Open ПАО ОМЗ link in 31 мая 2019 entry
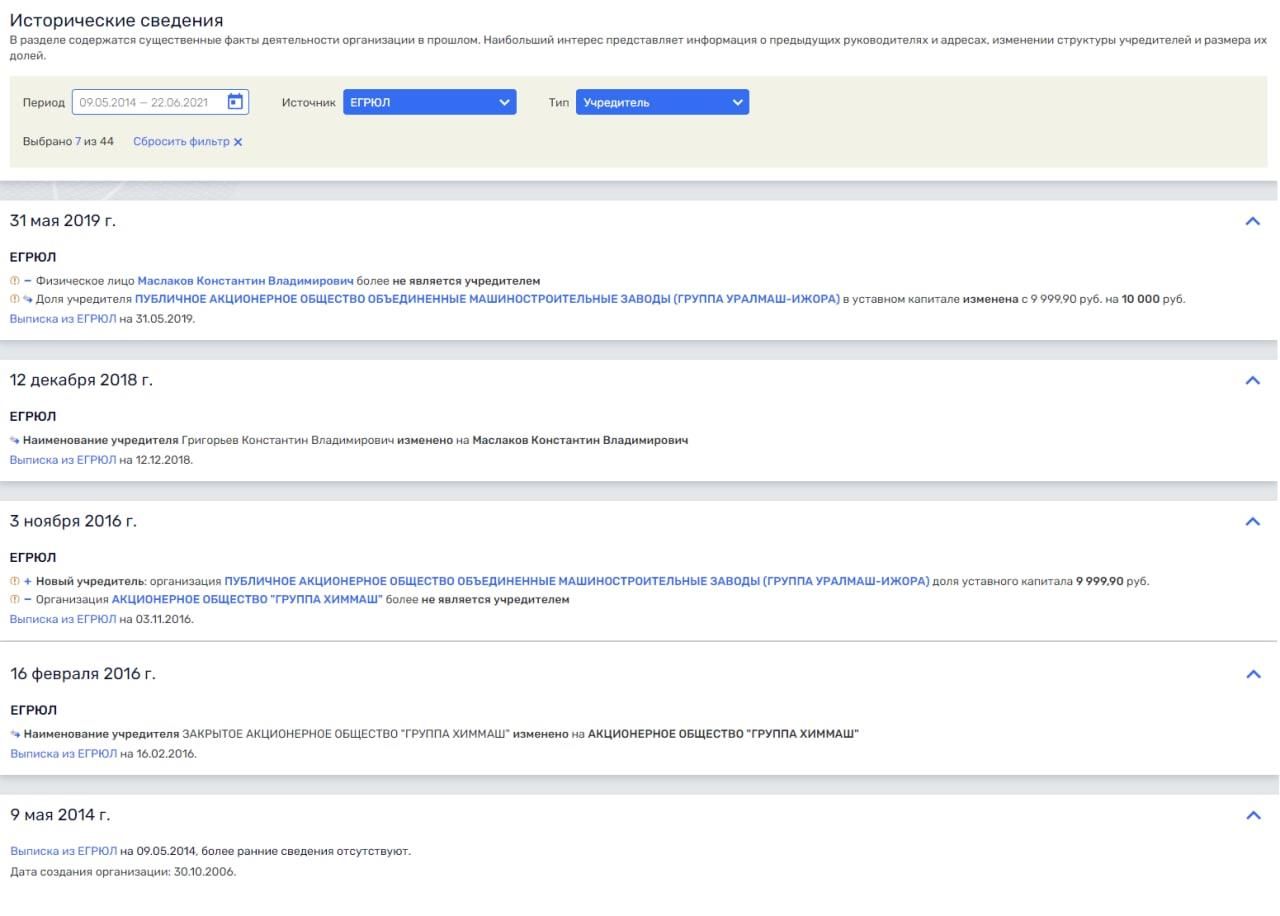Image resolution: width=1280 pixels, height=916 pixels. pyautogui.click(x=487, y=299)
